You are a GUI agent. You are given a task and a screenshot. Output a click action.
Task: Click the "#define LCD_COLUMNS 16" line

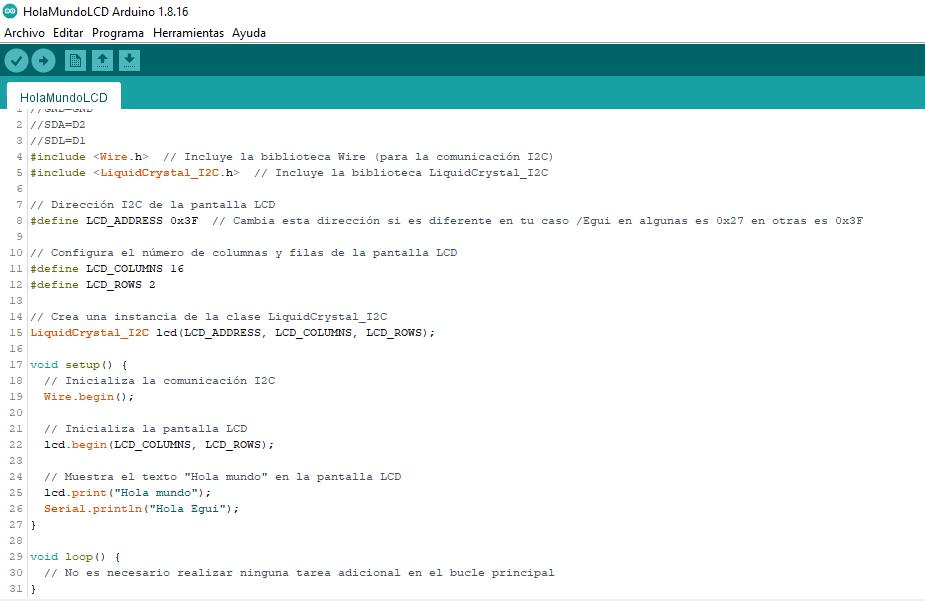[x=107, y=268]
